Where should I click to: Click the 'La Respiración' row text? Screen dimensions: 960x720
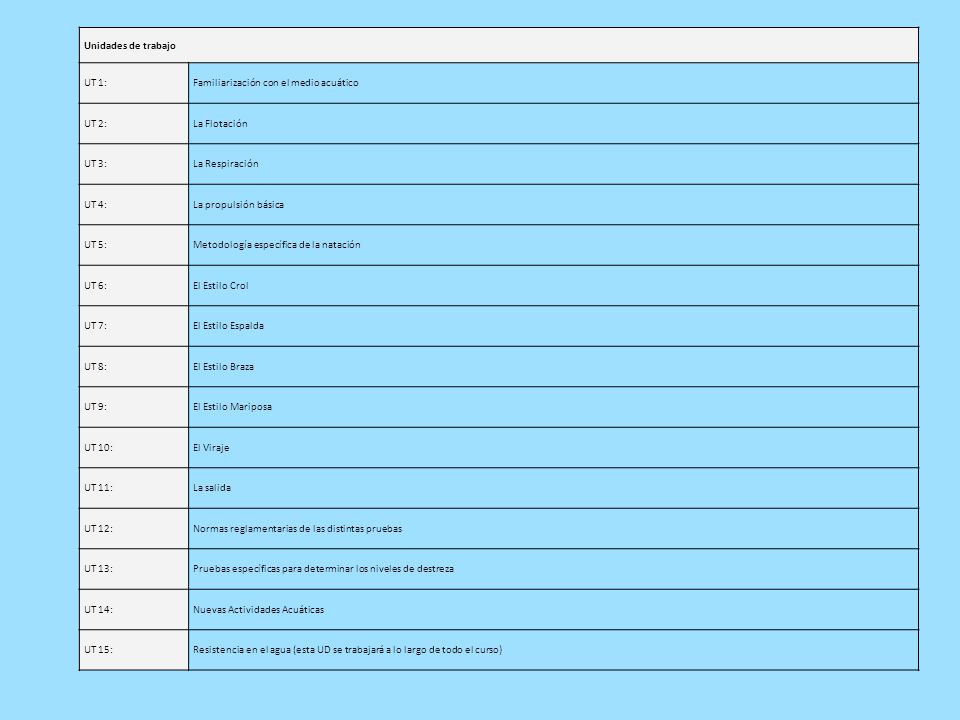226,164
